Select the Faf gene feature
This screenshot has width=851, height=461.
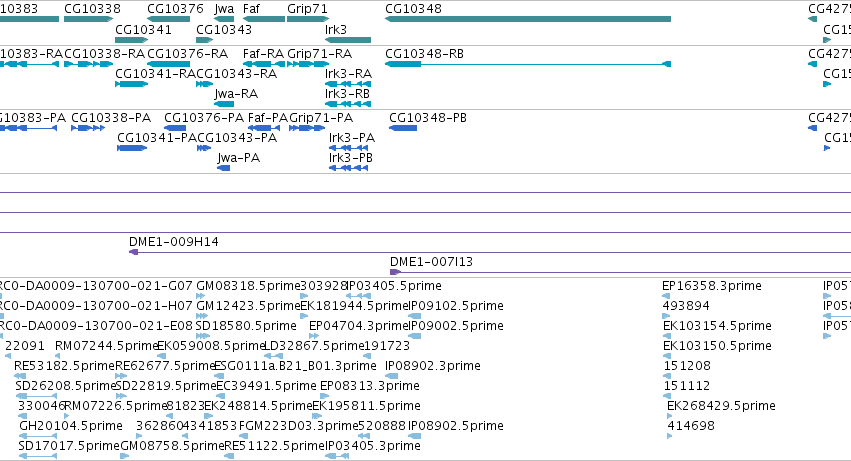[264, 19]
